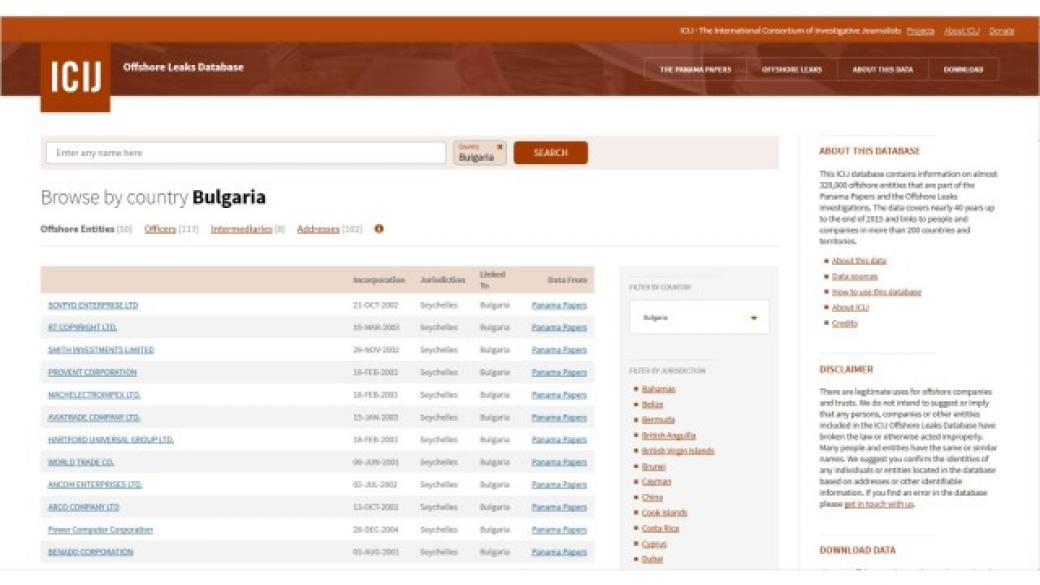Open How to use this database link
Screen dimensions: 1040x585
tap(876, 292)
